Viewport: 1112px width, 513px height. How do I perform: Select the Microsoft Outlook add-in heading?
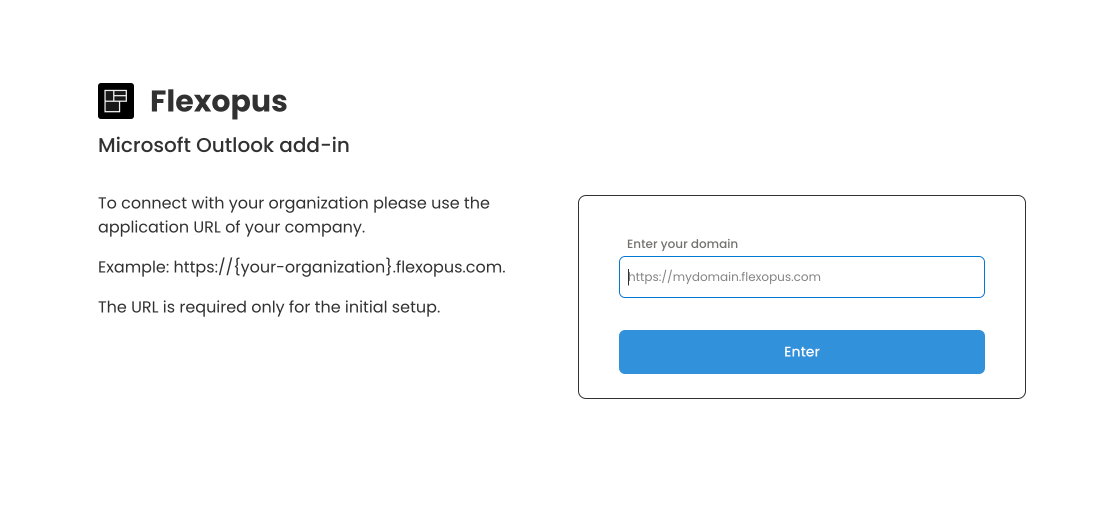click(x=223, y=145)
